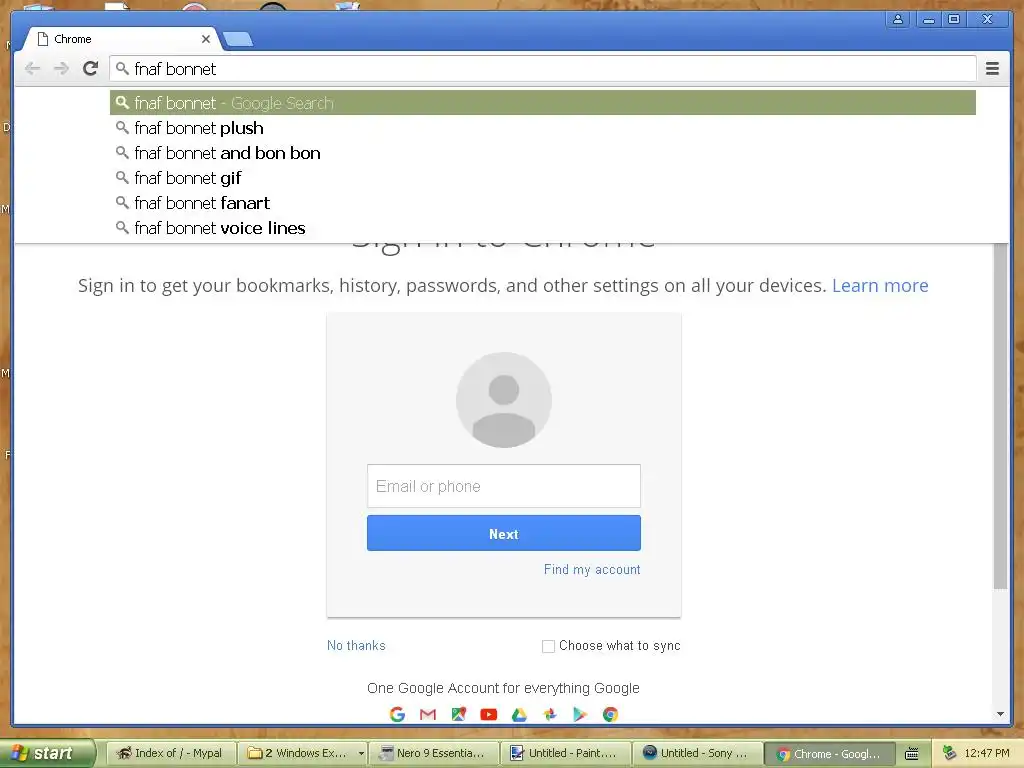This screenshot has height=768, width=1024.
Task: Close the Chrome tab
Action: click(206, 39)
